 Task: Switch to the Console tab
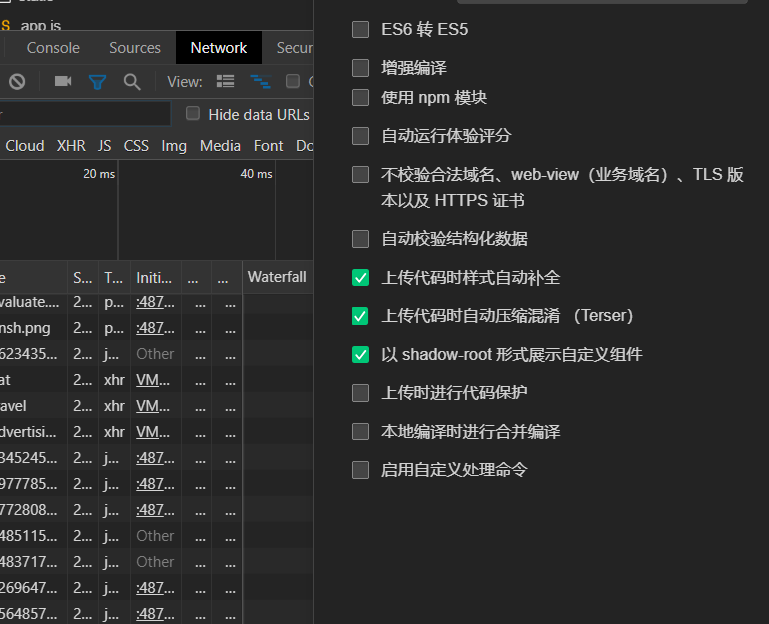[53, 48]
